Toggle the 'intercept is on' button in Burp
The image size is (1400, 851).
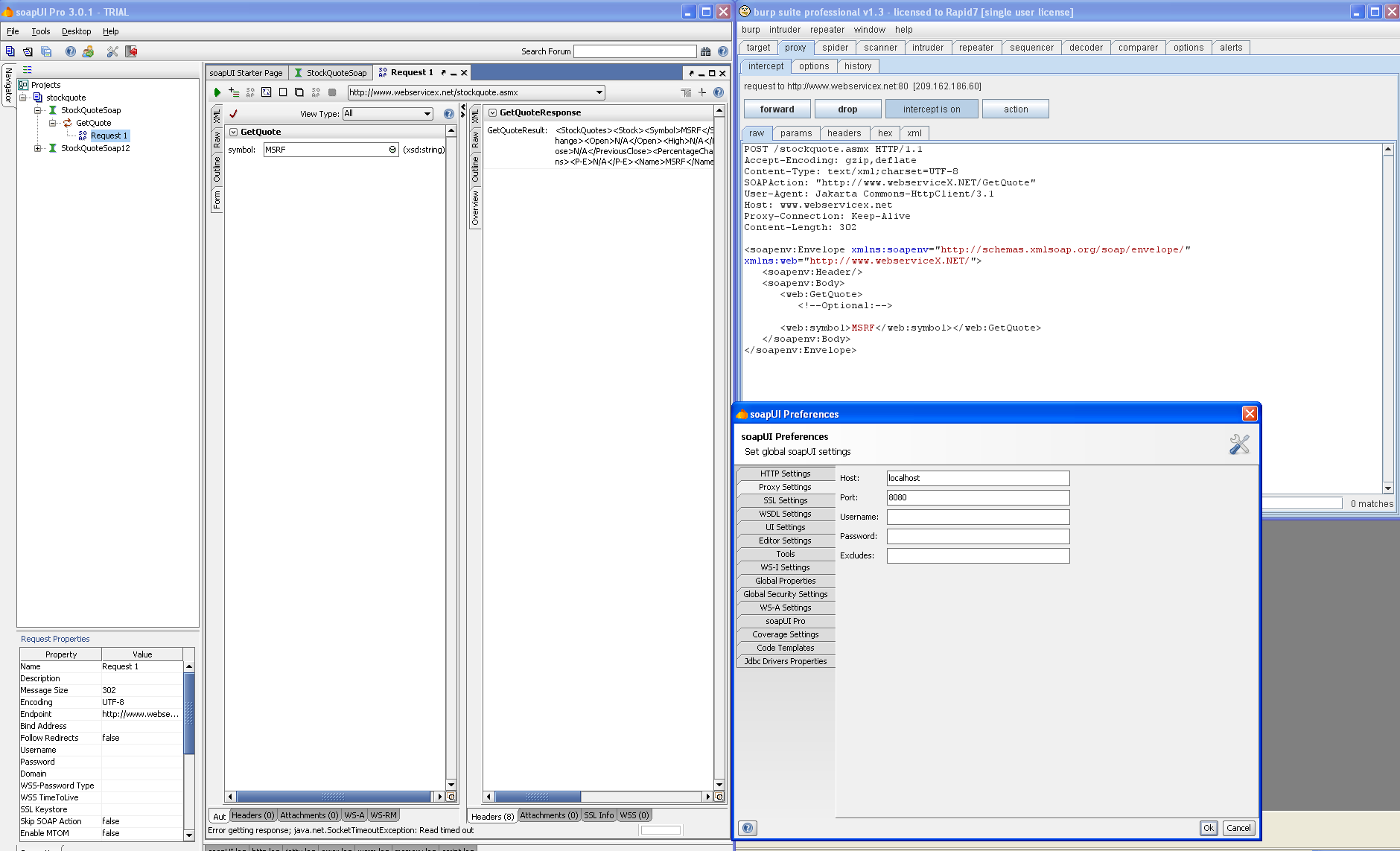(932, 109)
